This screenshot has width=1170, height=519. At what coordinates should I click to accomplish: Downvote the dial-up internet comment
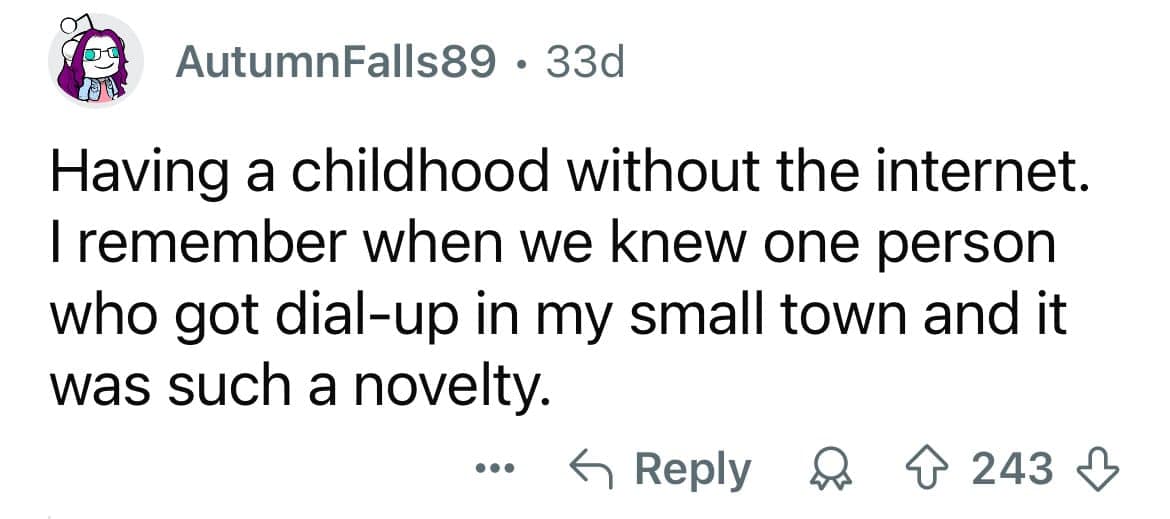point(1101,469)
